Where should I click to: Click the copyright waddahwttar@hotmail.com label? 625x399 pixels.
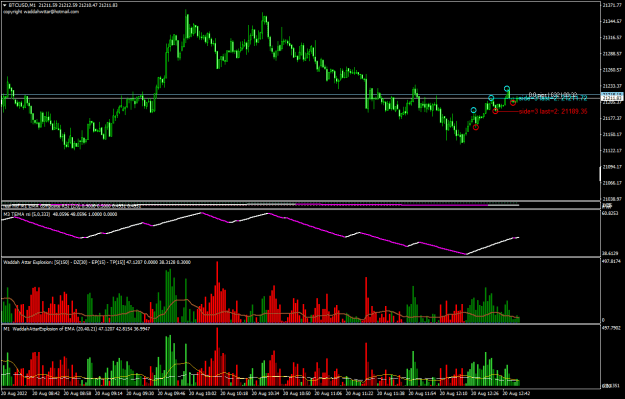click(41, 12)
